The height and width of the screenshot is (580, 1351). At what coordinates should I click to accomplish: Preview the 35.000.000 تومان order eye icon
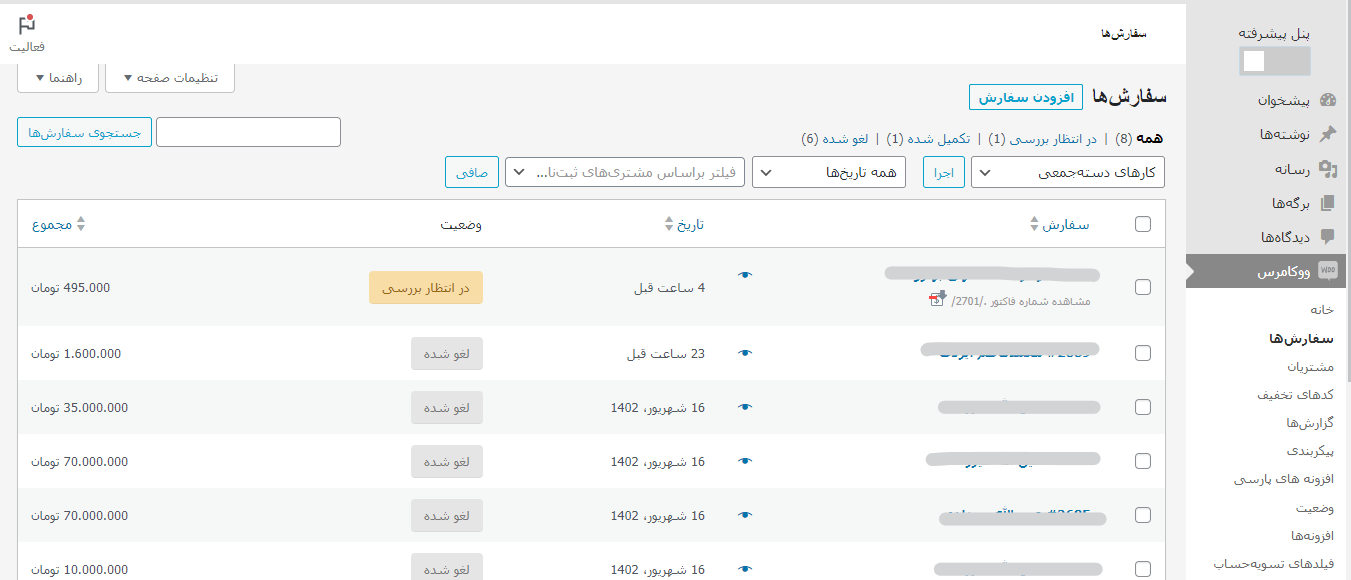coord(744,407)
